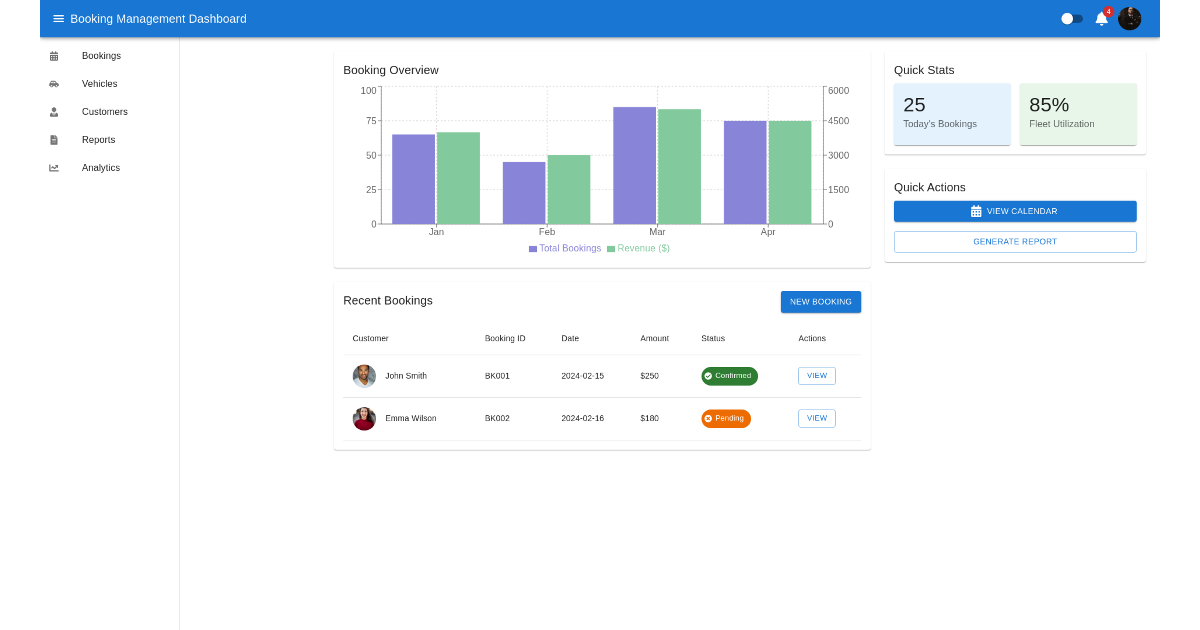
Task: Click the calendar icon inside View Calendar button
Action: click(x=976, y=211)
